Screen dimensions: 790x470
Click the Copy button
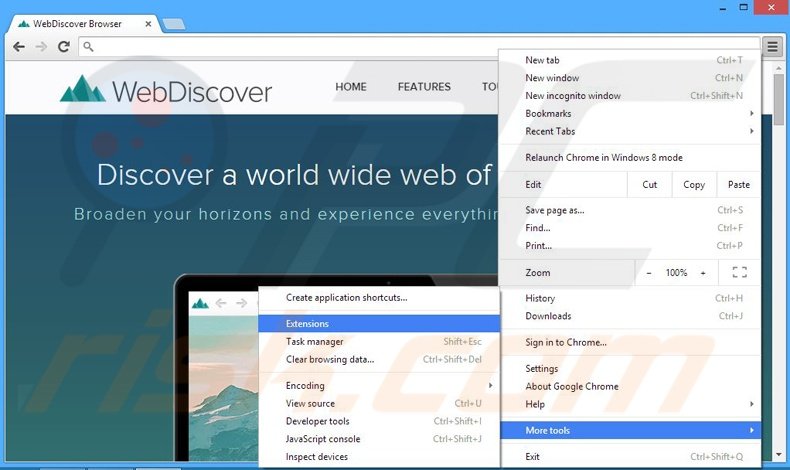point(694,185)
